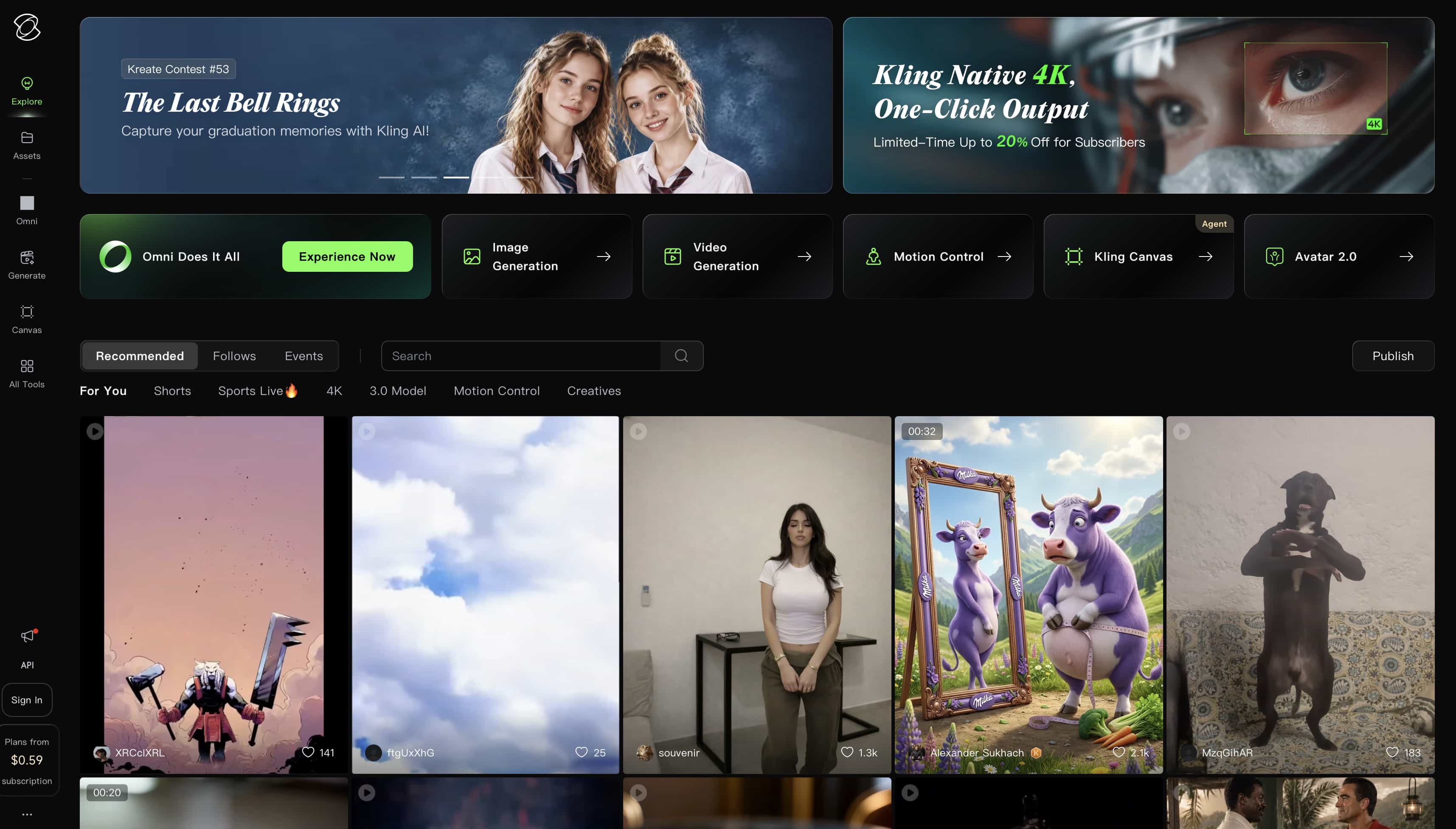Open the Generate sidebar tool
Image resolution: width=1456 pixels, height=829 pixels.
click(27, 265)
